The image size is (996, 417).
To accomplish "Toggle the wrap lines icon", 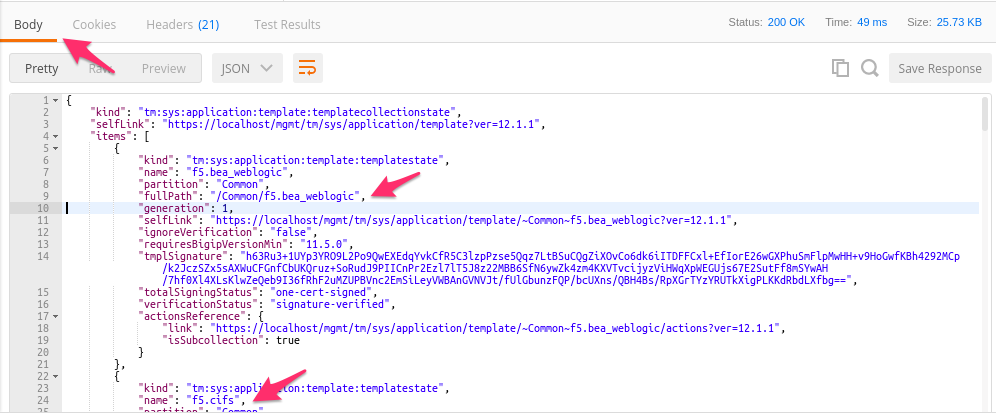I will [x=307, y=68].
